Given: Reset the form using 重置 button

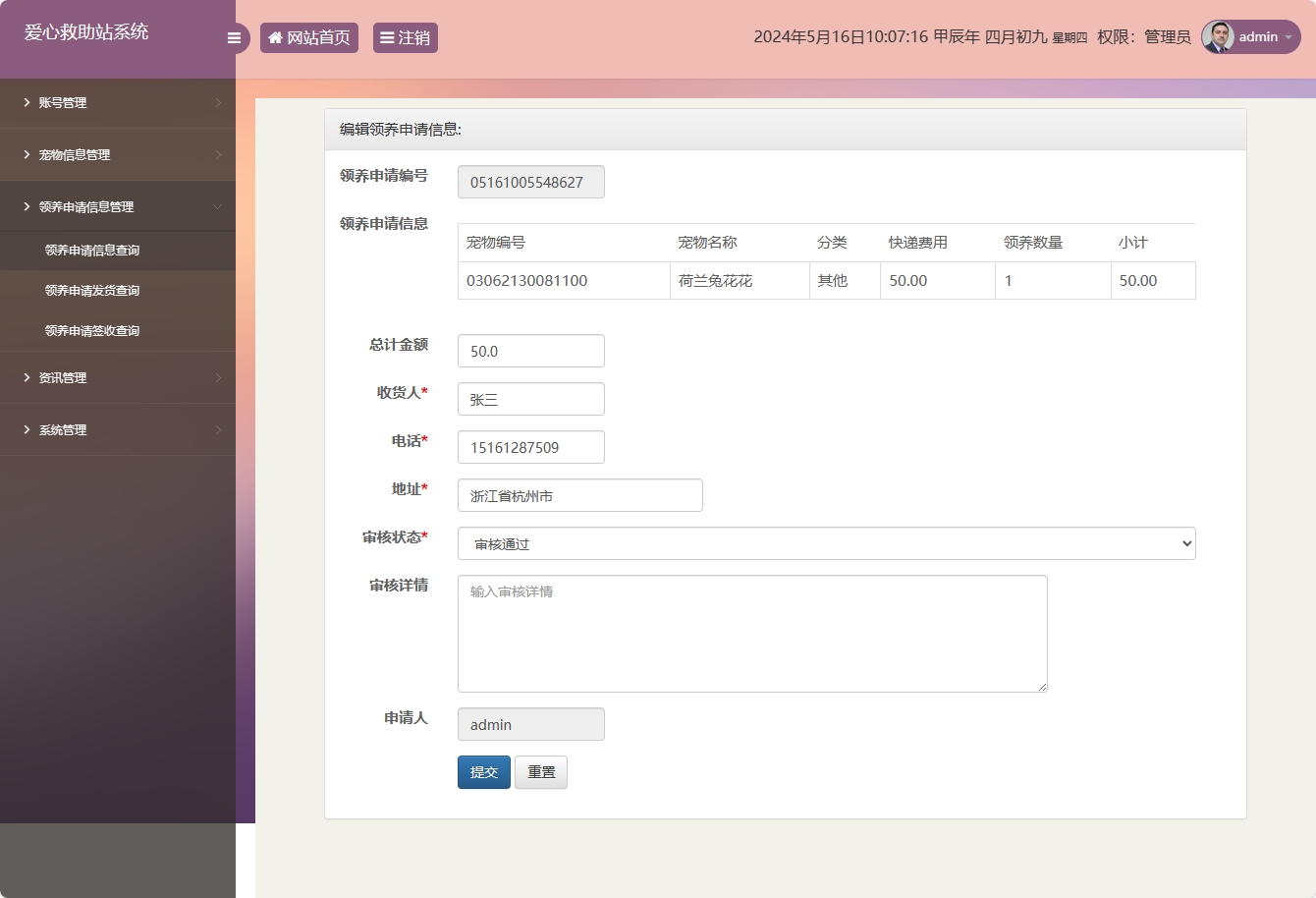Looking at the screenshot, I should point(541,772).
